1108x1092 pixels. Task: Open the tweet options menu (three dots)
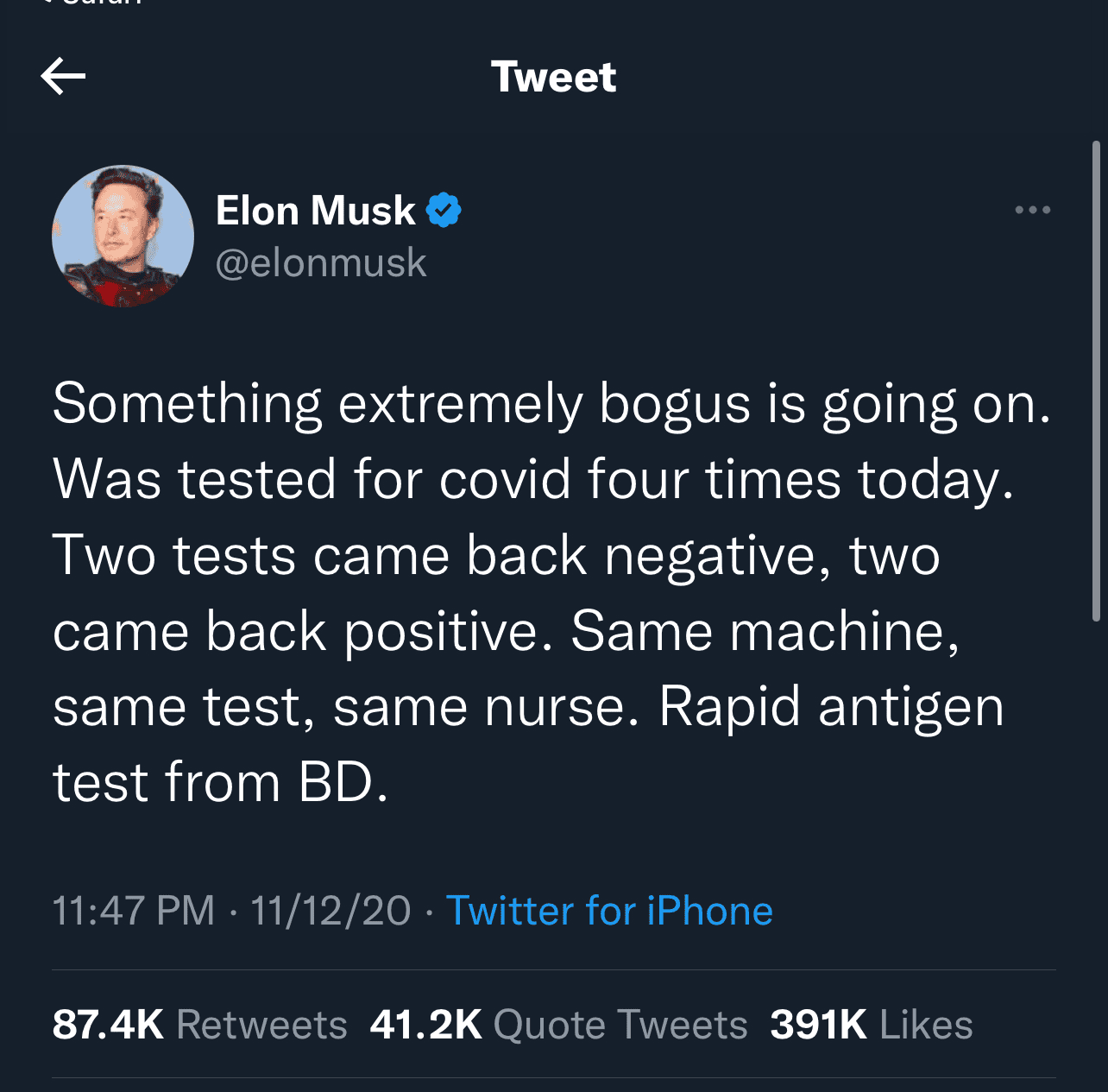pos(1033,210)
